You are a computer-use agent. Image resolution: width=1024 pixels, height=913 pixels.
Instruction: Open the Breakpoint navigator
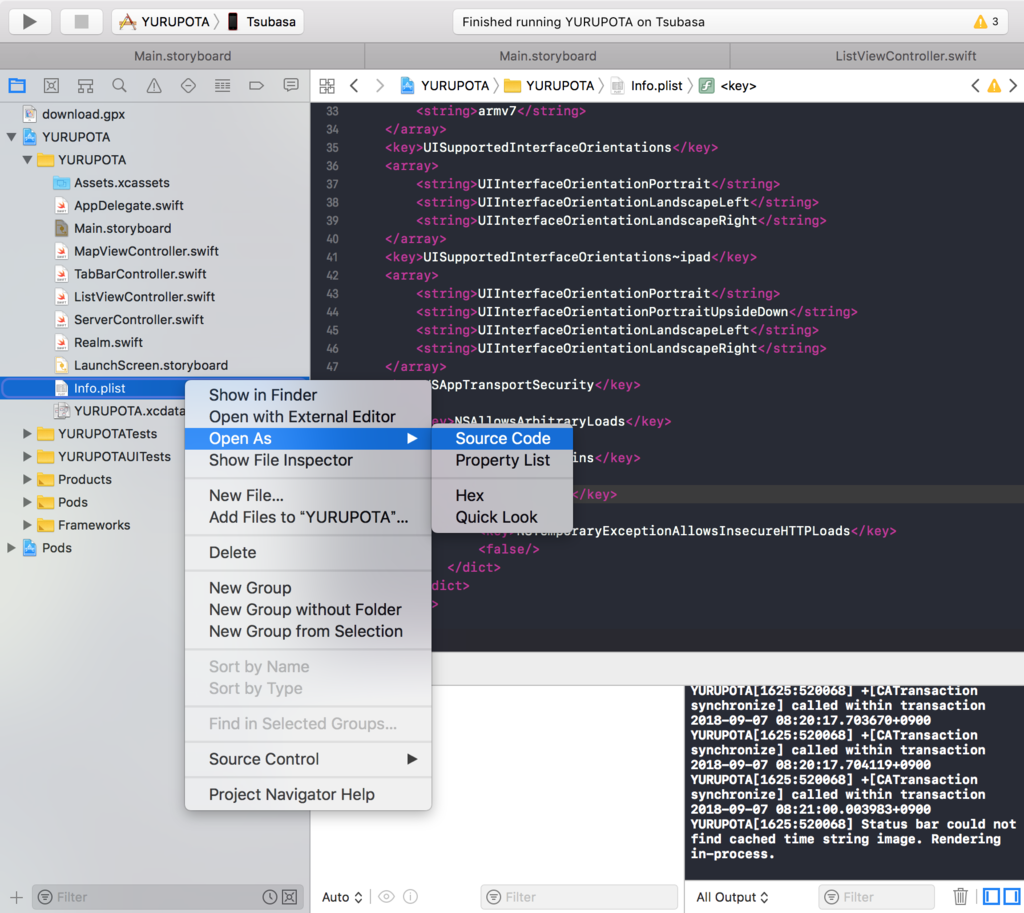coord(257,86)
